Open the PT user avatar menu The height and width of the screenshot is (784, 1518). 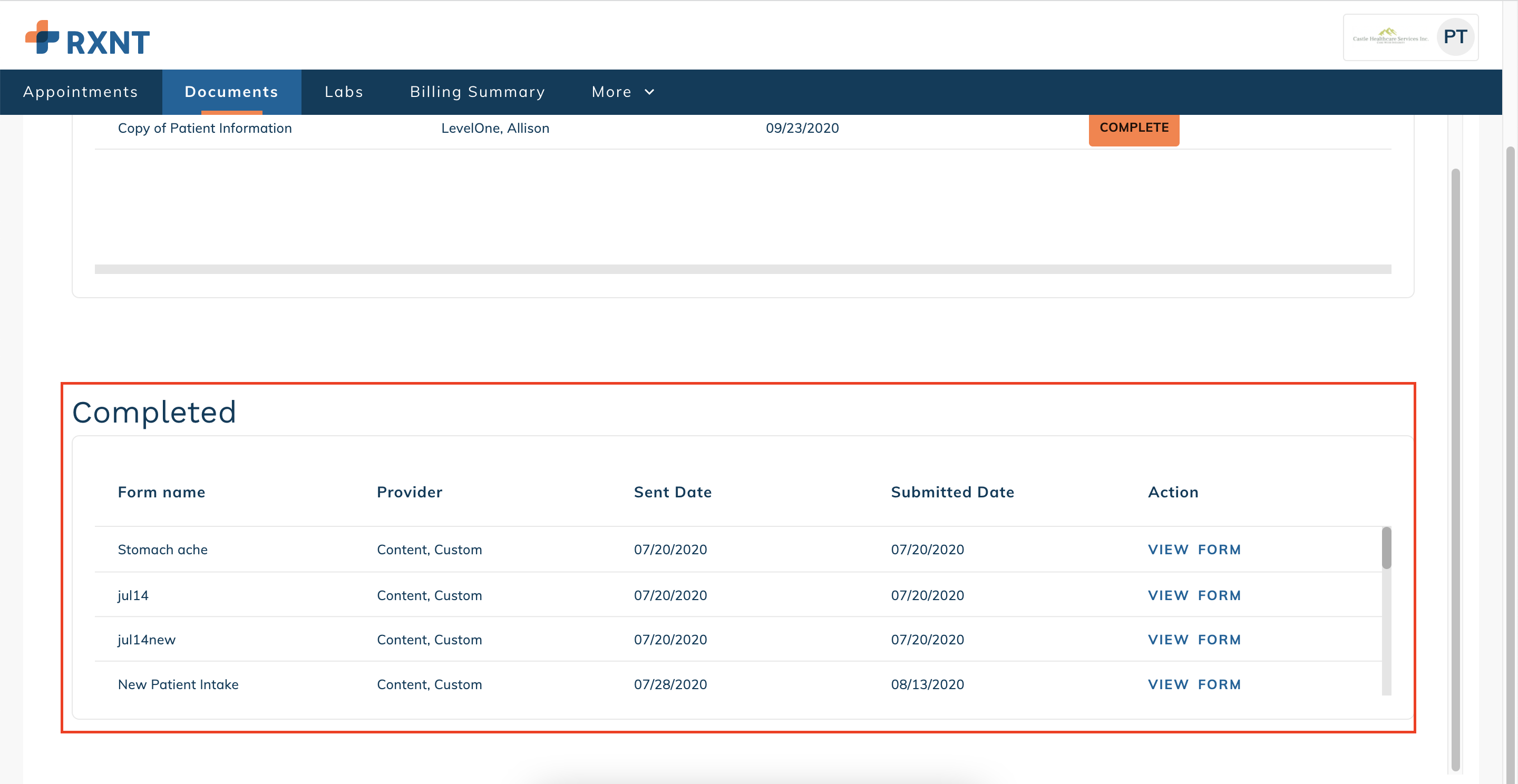coord(1455,37)
